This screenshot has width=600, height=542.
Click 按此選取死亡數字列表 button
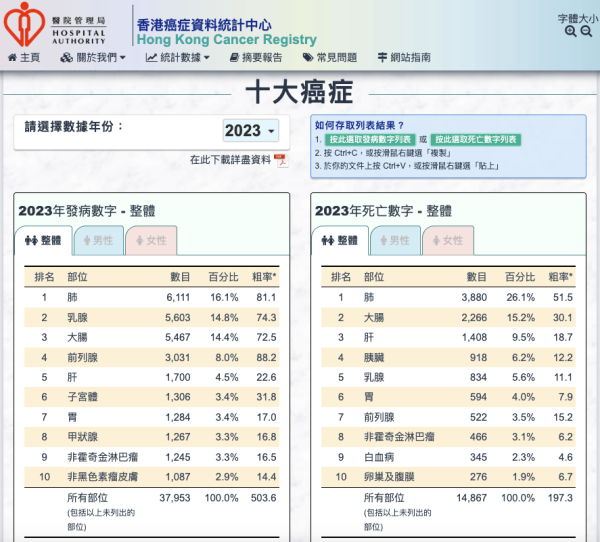(x=476, y=139)
